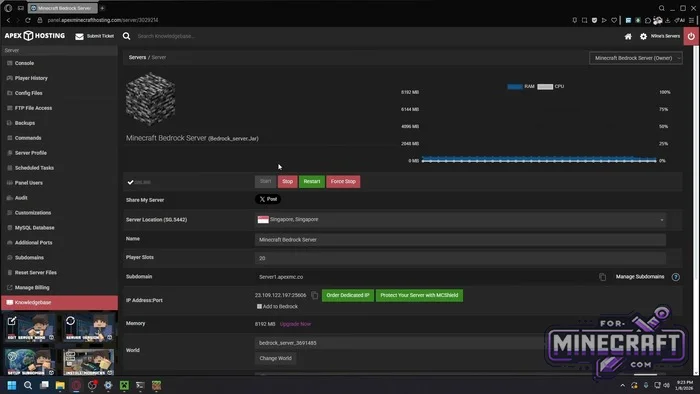Open settings gear icon in header
The width and height of the screenshot is (700, 394).
[643, 37]
